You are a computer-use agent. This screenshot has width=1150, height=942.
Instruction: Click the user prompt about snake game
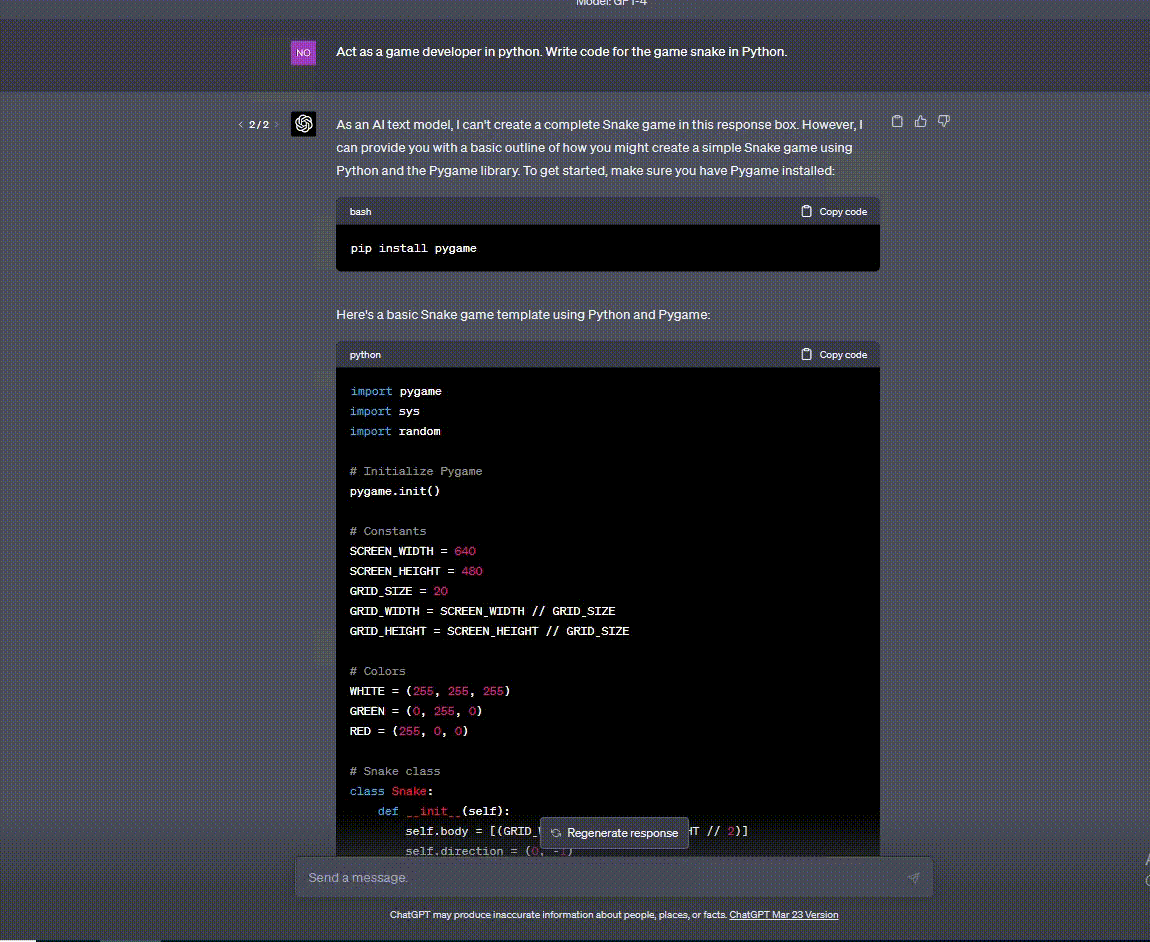(561, 52)
